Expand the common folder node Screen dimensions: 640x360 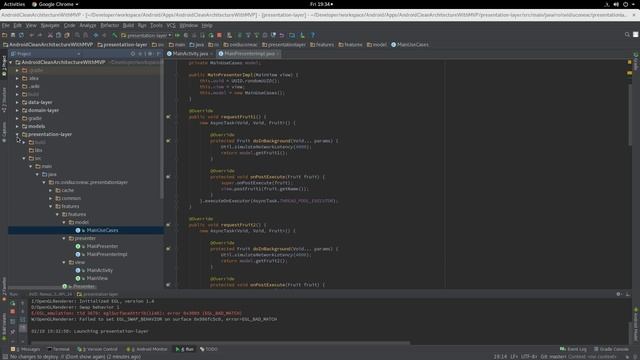(x=51, y=198)
